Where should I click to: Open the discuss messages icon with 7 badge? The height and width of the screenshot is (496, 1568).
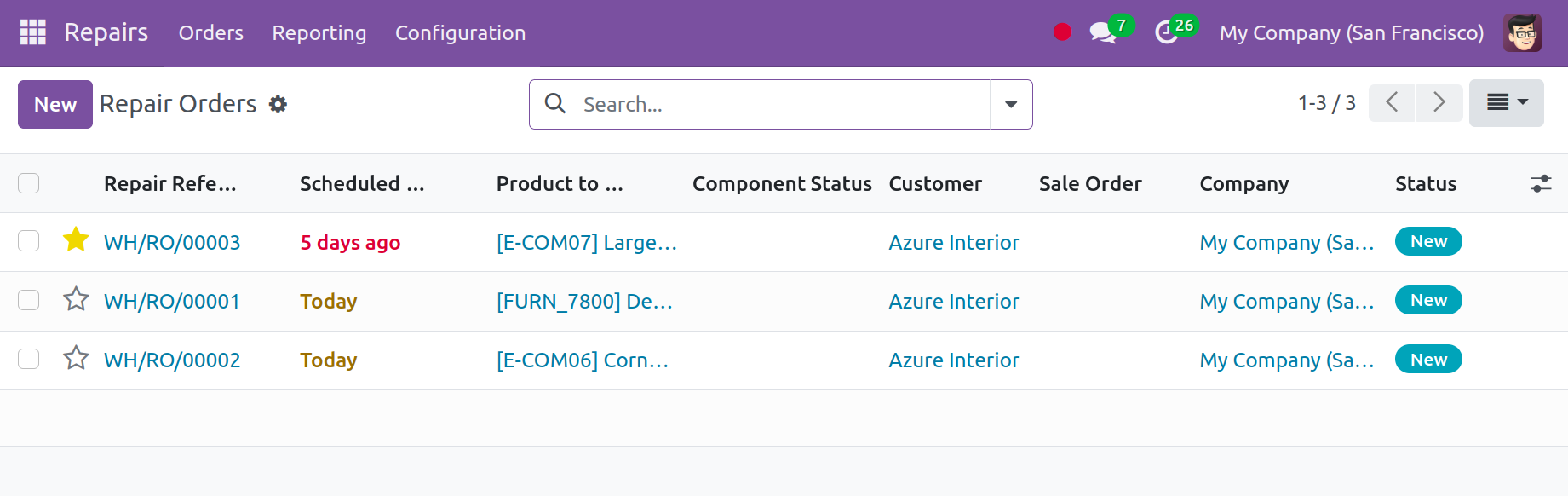pos(1104,32)
